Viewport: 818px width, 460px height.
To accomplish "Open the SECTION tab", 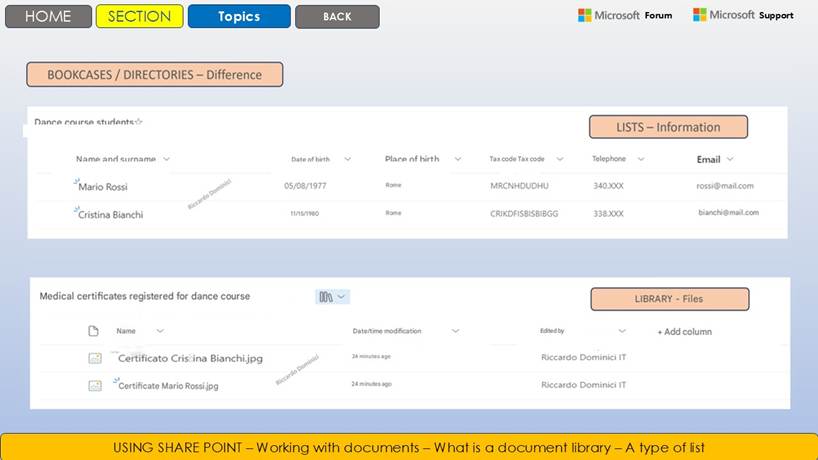I will click(139, 16).
